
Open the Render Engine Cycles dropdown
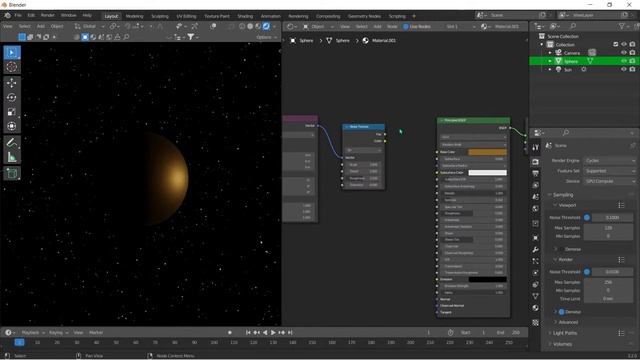[610, 161]
